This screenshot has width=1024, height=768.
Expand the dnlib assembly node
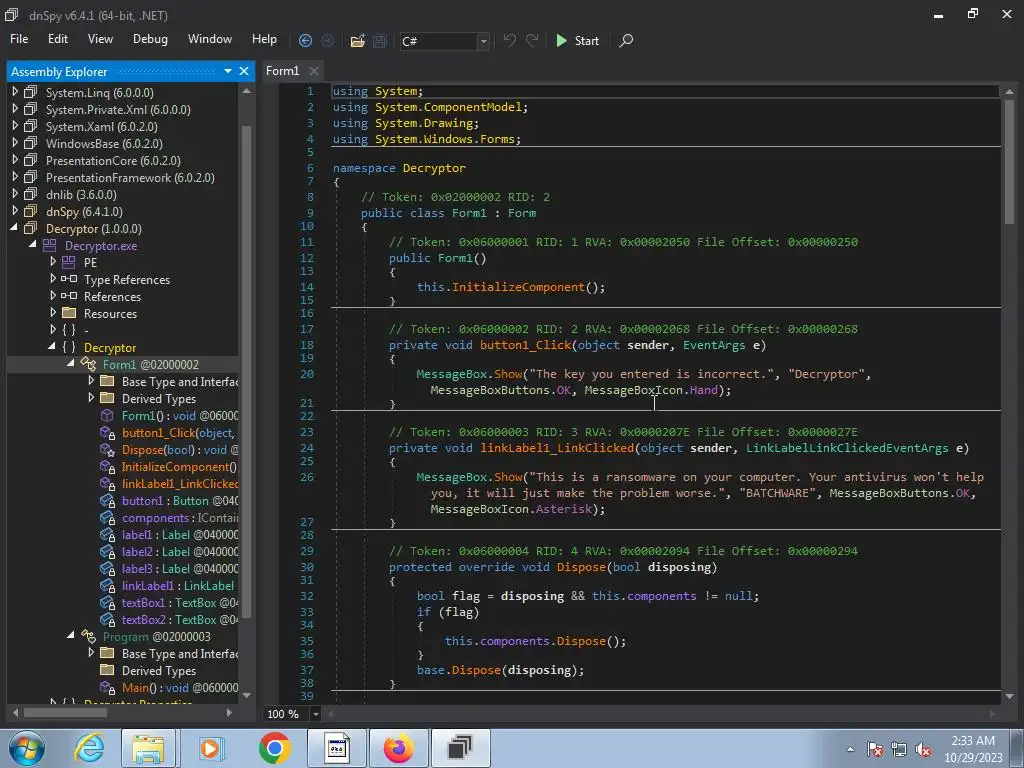(x=15, y=194)
